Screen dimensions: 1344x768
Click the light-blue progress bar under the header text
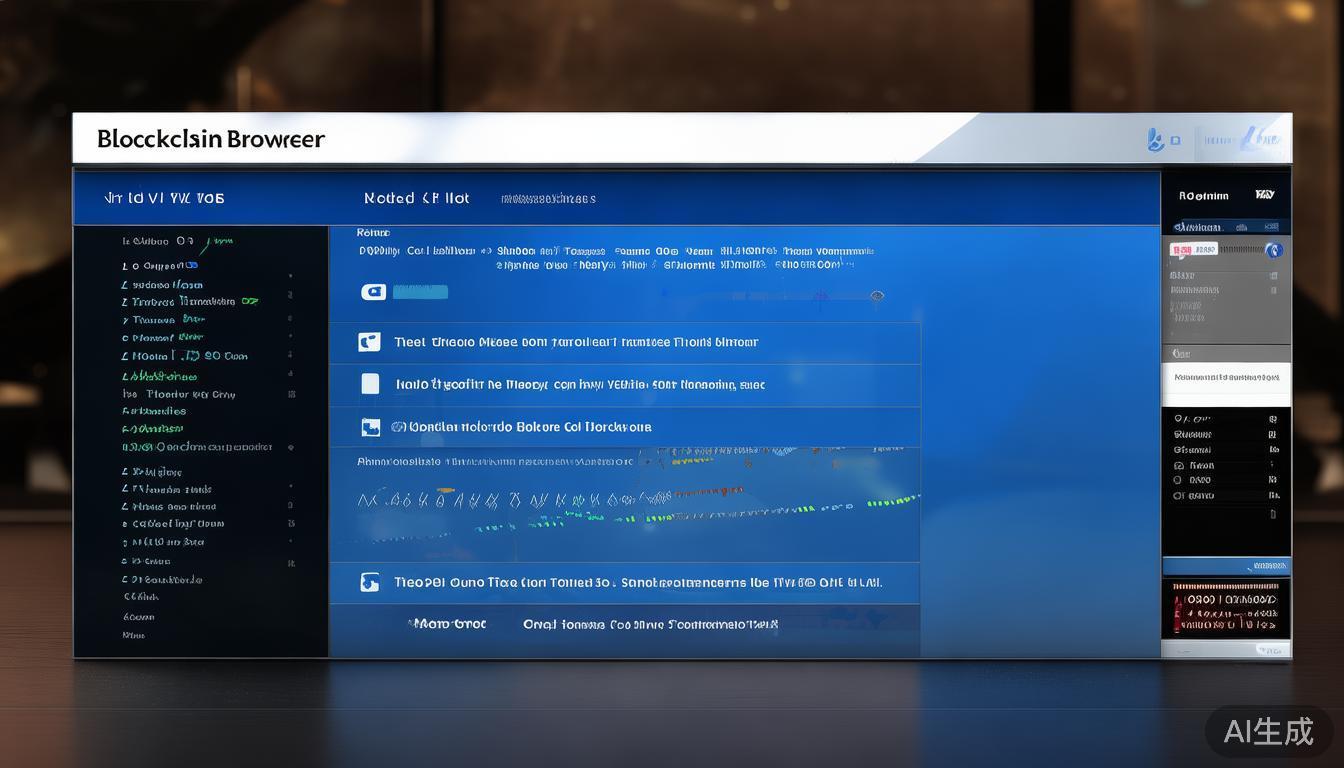coord(420,292)
